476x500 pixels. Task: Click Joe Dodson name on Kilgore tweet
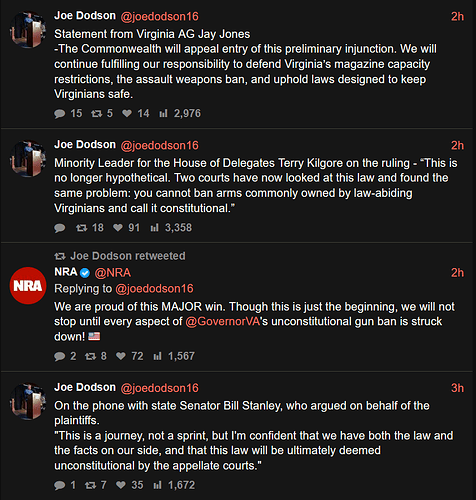click(85, 145)
